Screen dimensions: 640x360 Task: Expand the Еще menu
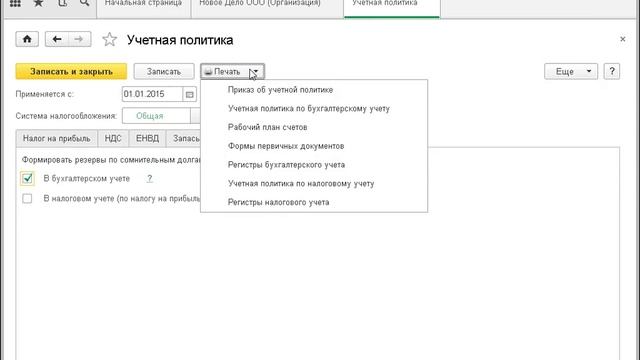click(x=571, y=71)
